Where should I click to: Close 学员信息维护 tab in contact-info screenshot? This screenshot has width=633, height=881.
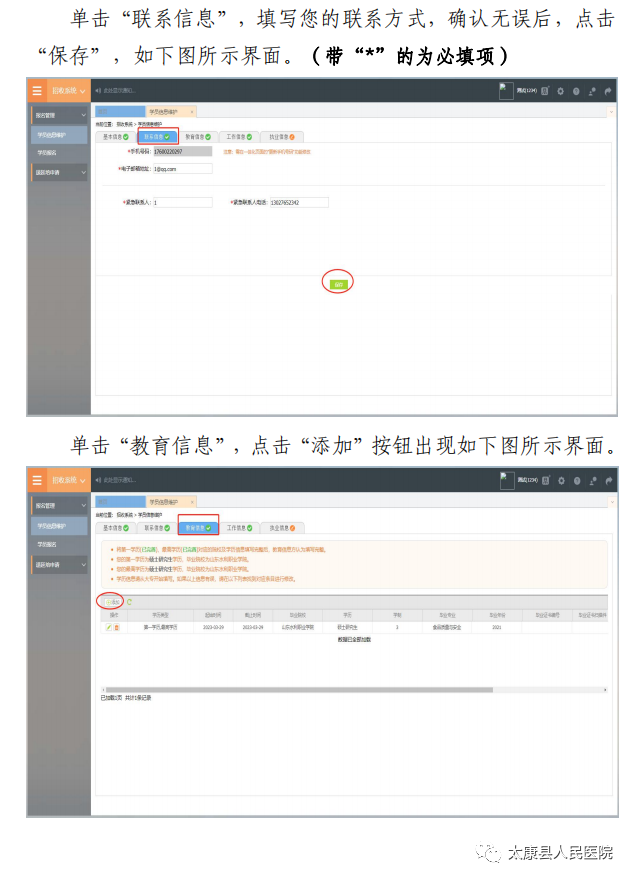[x=192, y=112]
